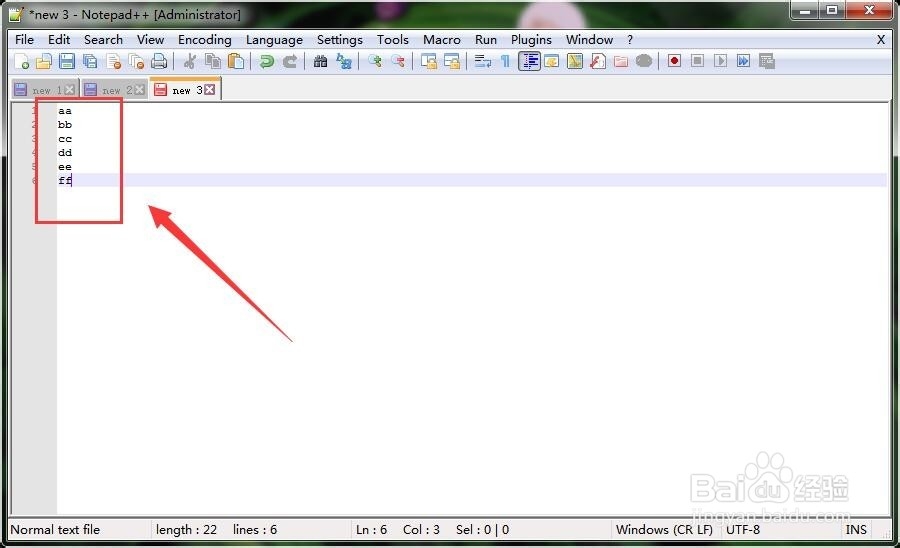
Task: Open the ? help menu
Action: [630, 40]
